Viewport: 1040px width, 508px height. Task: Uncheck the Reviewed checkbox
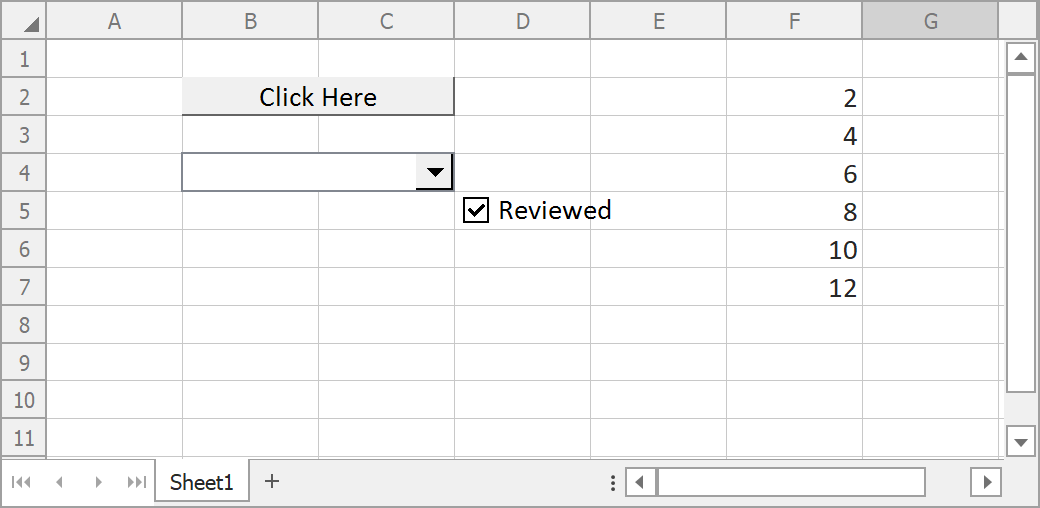coord(476,210)
